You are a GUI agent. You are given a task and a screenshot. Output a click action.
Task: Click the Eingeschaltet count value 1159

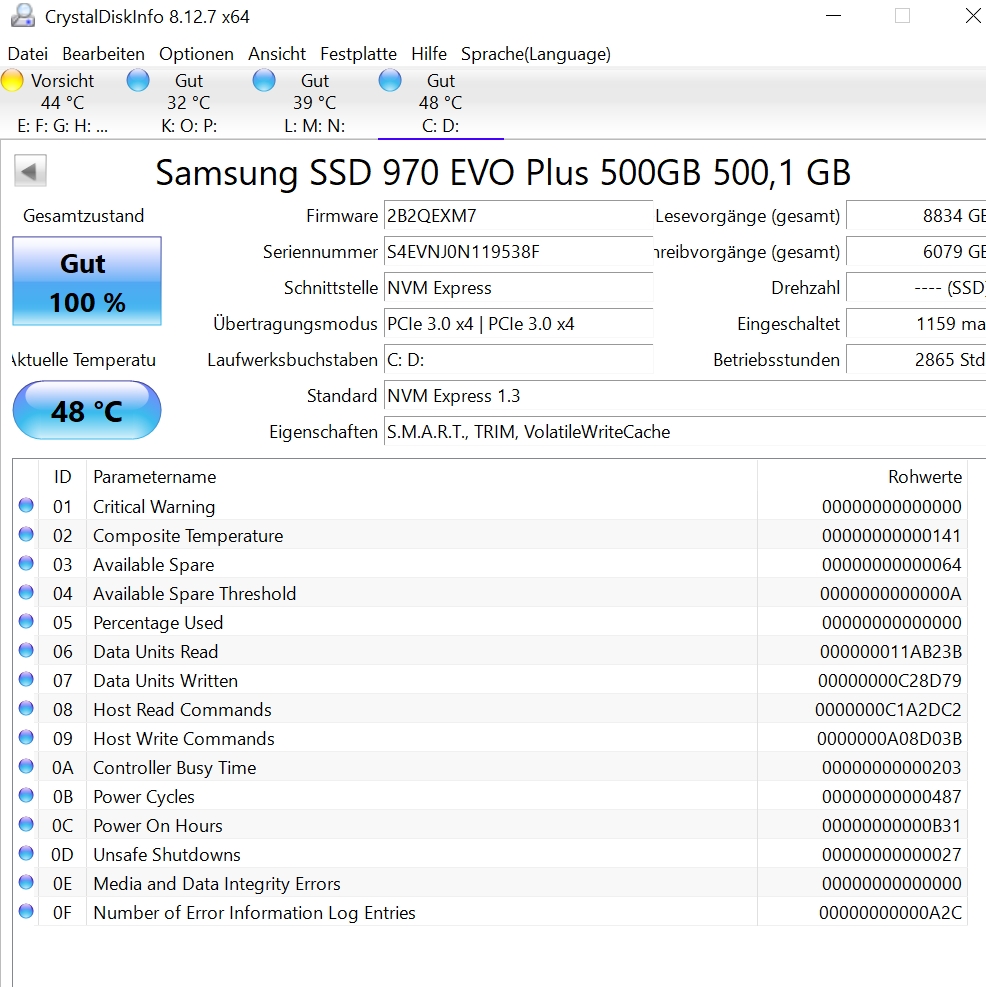point(916,324)
